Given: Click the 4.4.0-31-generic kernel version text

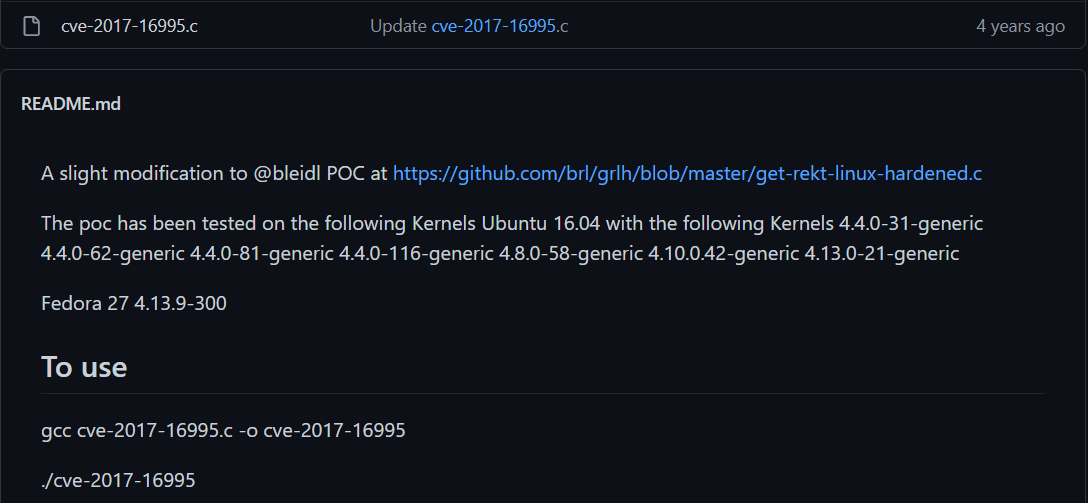Looking at the screenshot, I should click(910, 223).
